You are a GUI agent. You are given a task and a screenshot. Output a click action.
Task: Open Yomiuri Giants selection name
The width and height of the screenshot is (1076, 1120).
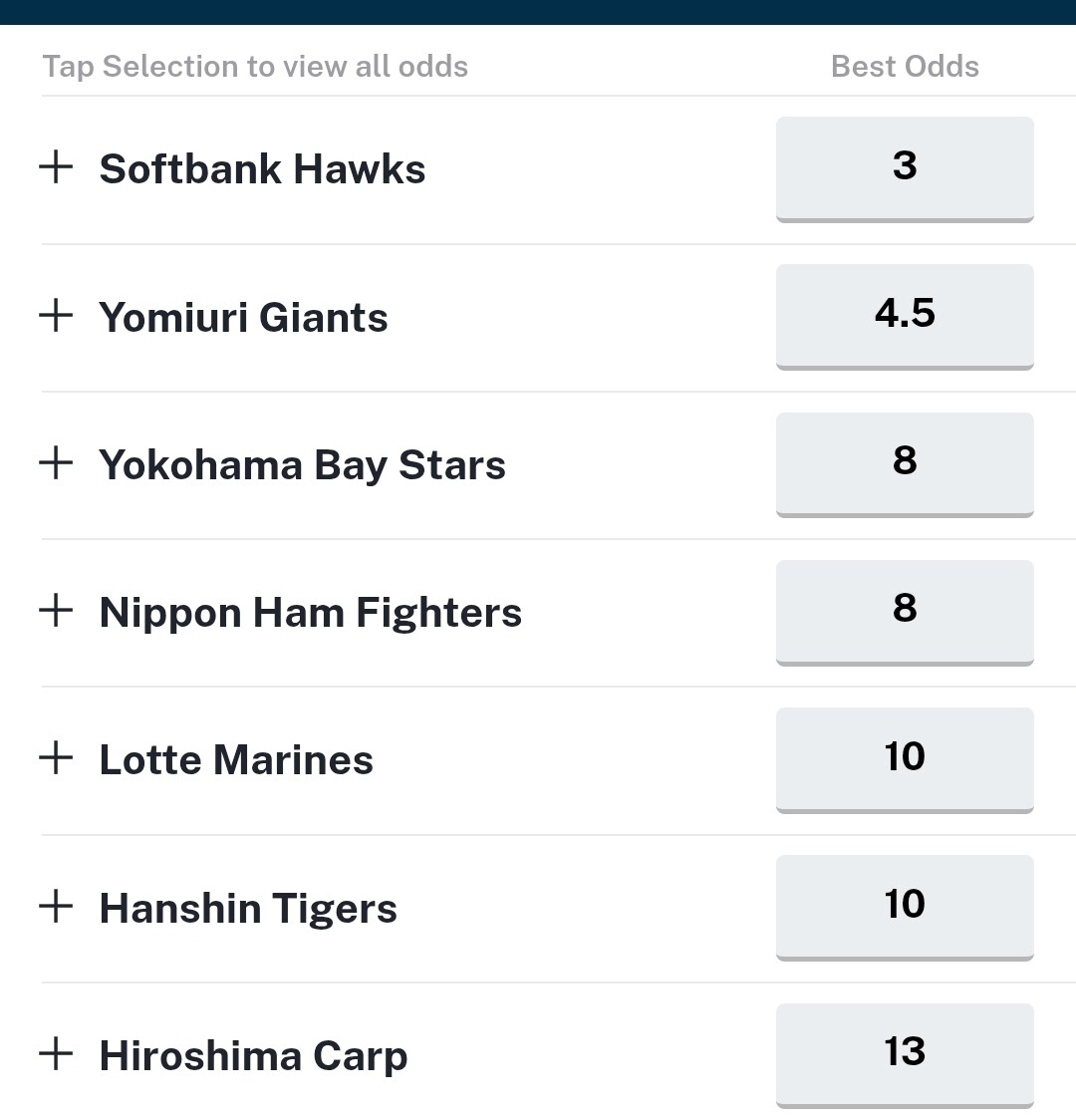click(x=243, y=318)
